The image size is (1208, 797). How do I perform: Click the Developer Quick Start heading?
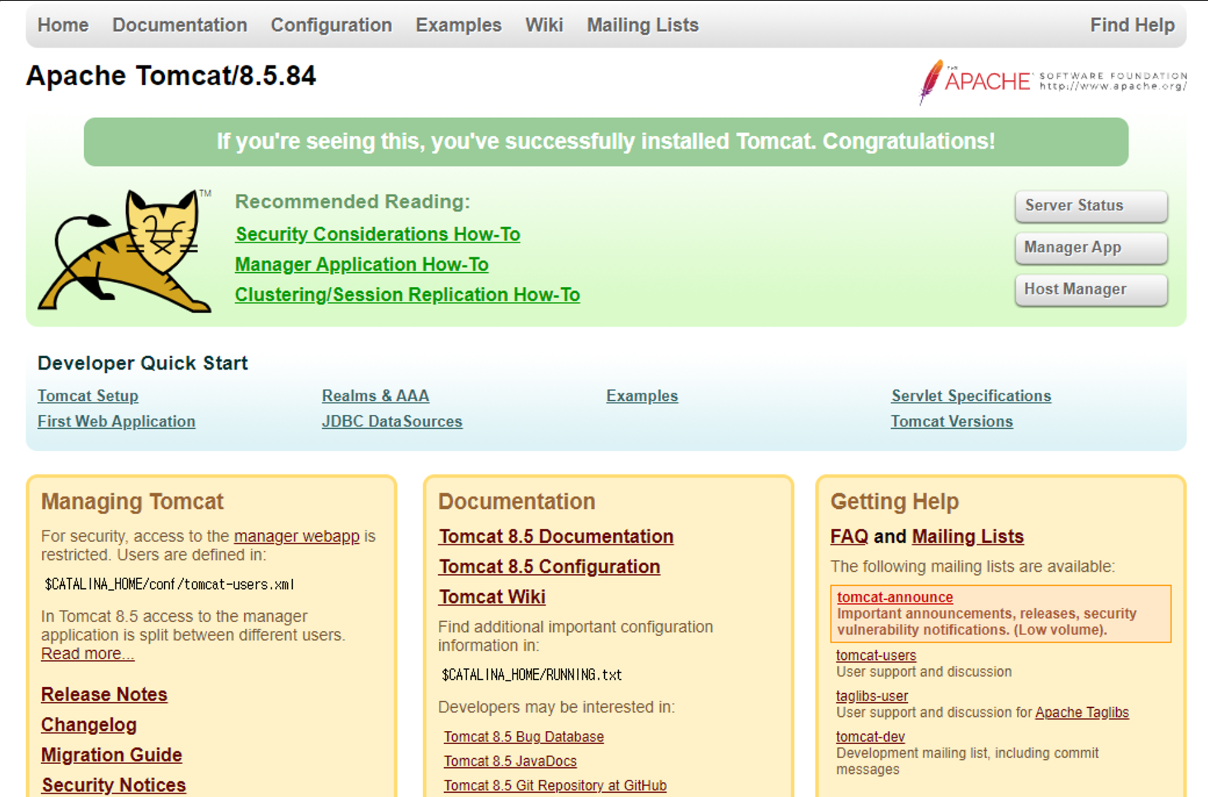[143, 363]
